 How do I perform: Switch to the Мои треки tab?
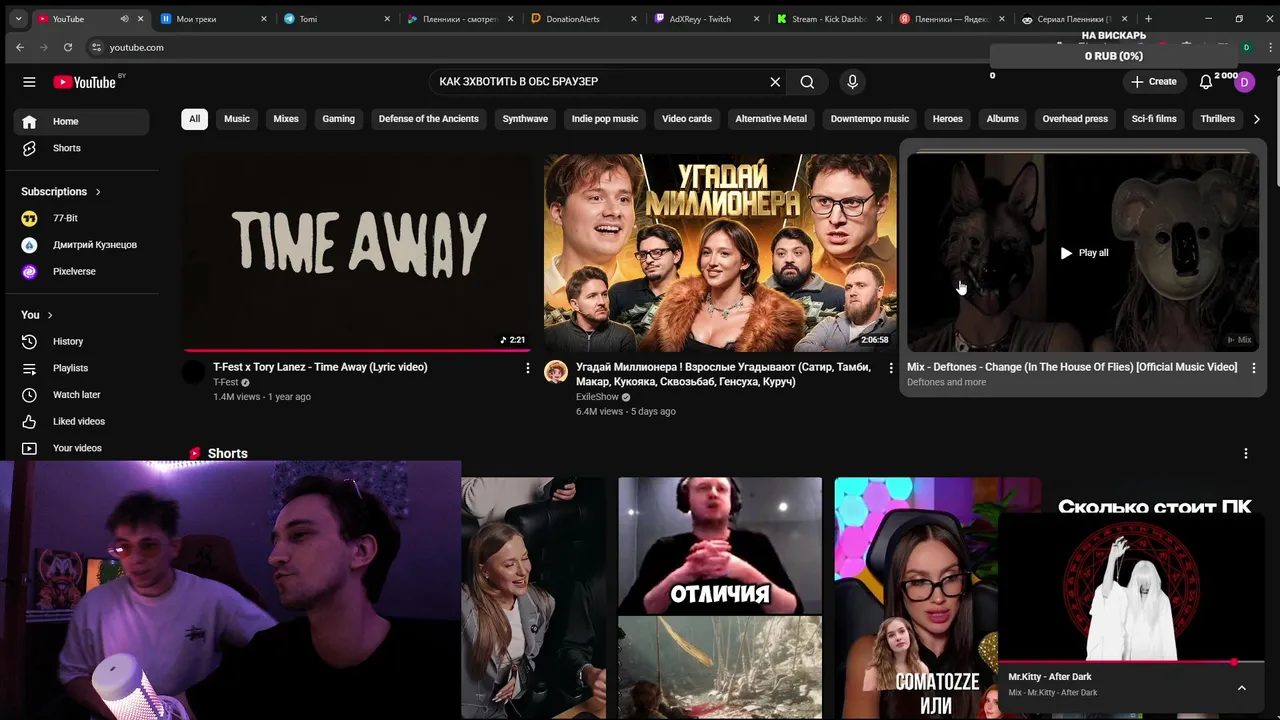point(214,19)
